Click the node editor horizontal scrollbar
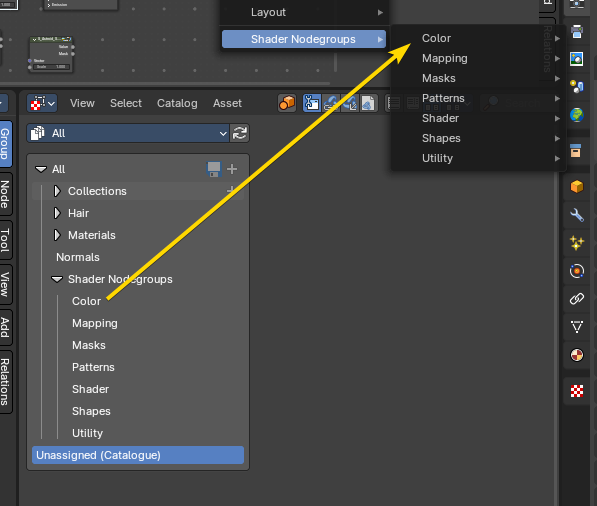Viewport: 597px width, 506px height. click(164, 83)
